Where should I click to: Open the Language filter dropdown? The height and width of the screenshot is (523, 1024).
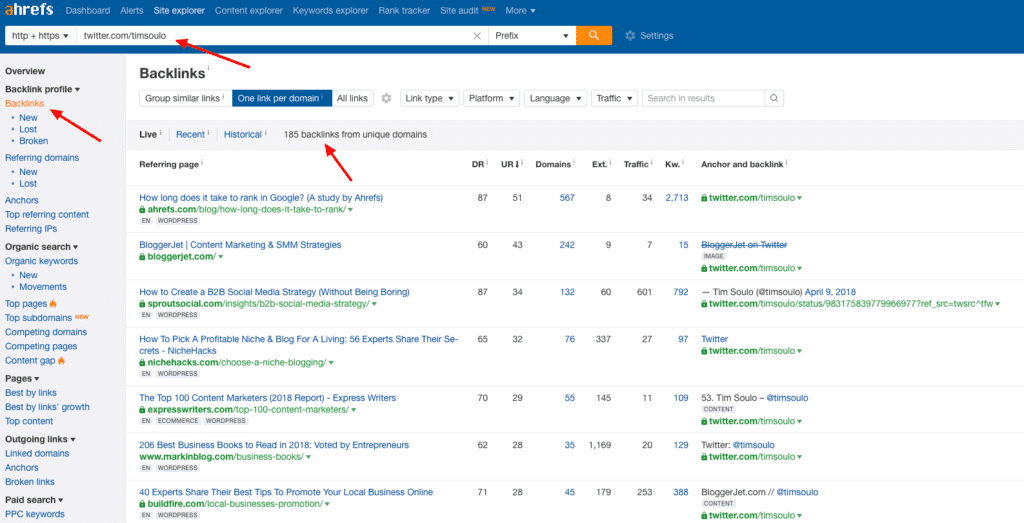coord(556,99)
